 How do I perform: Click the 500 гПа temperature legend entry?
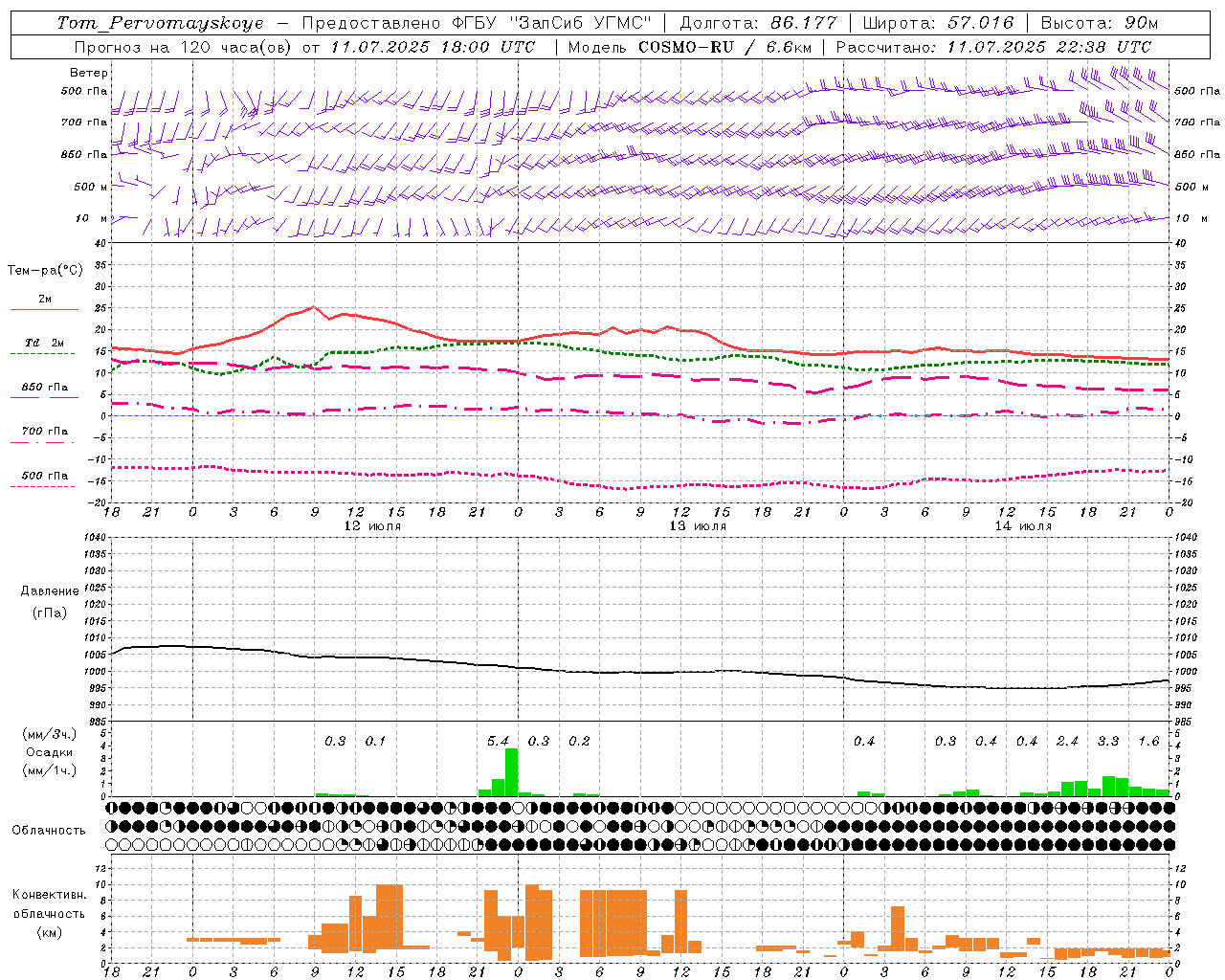pyautogui.click(x=45, y=476)
